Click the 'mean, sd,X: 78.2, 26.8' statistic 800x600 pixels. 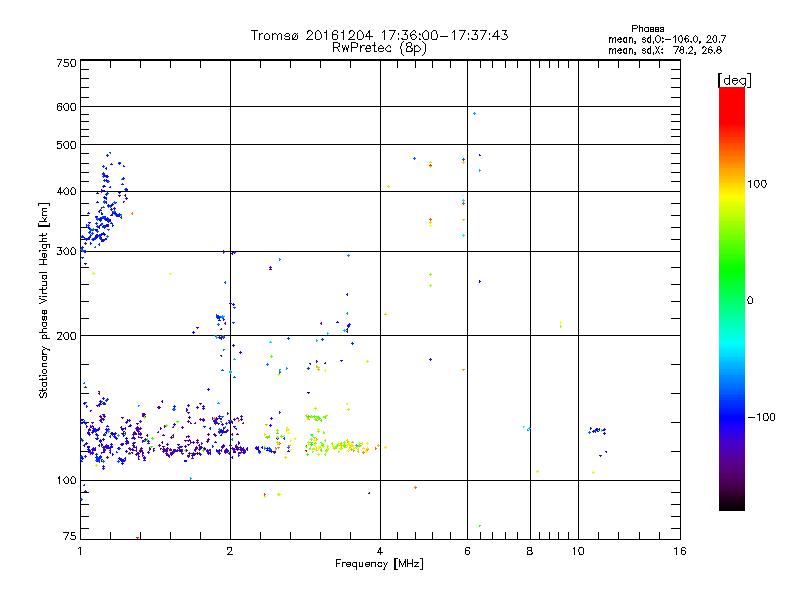pyautogui.click(x=665, y=50)
